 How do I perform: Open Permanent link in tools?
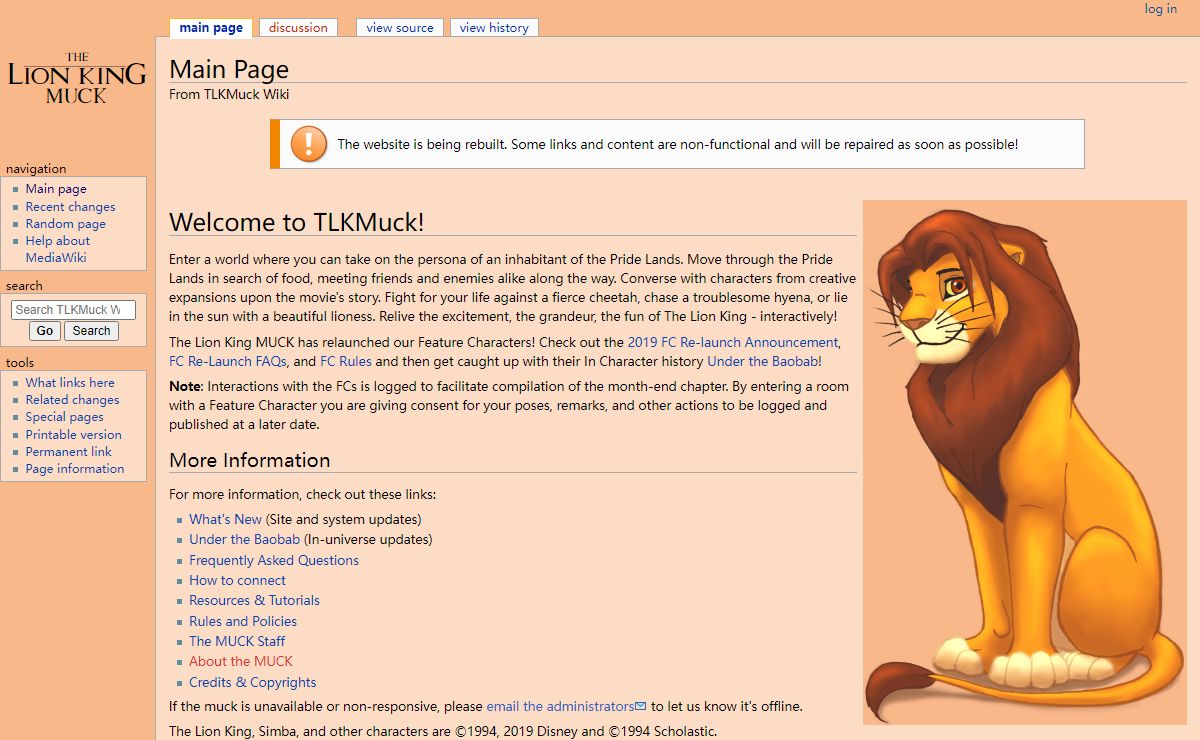(x=68, y=452)
